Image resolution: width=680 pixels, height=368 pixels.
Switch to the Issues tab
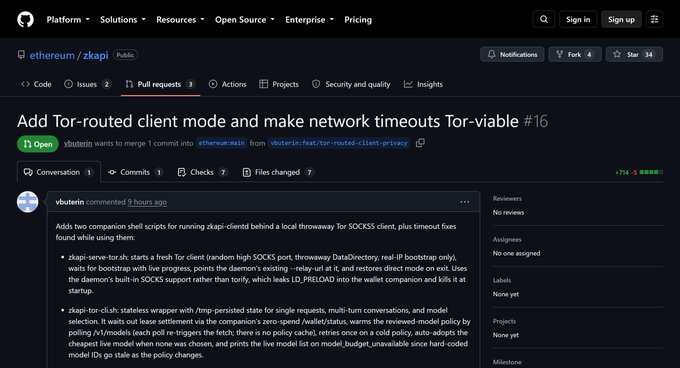pyautogui.click(x=87, y=84)
